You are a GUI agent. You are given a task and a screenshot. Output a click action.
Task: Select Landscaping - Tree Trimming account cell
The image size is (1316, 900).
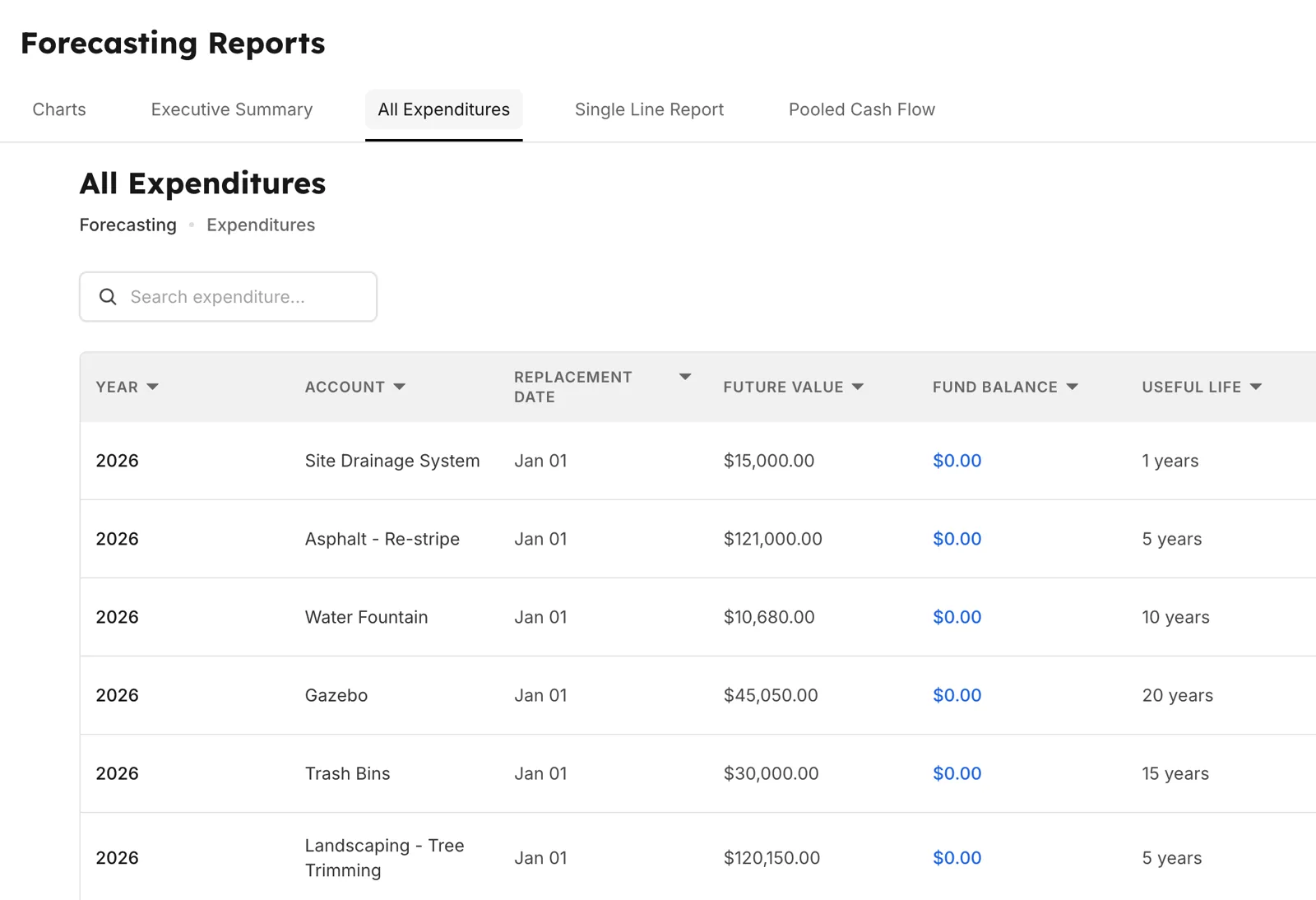click(385, 858)
